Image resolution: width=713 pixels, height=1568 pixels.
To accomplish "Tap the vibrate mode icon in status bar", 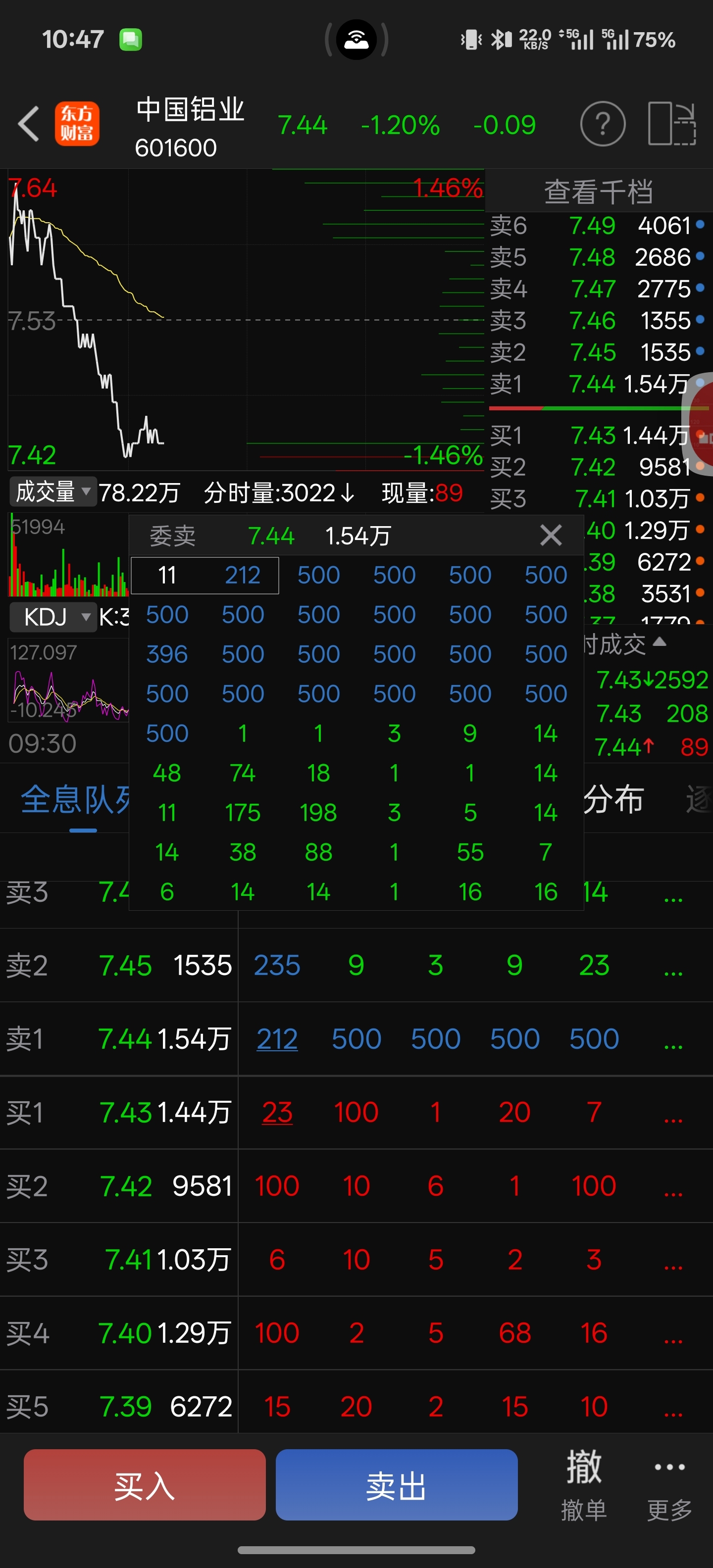I will [471, 40].
